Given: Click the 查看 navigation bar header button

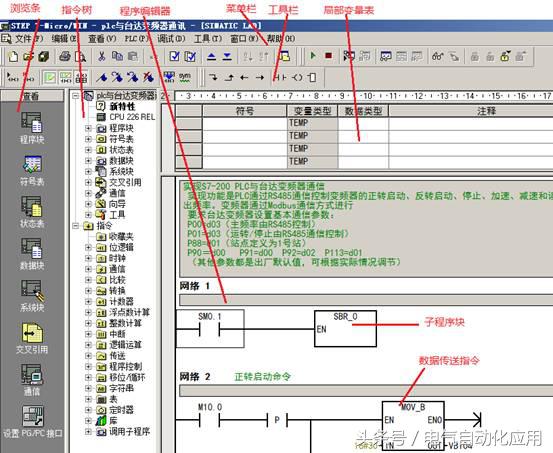Looking at the screenshot, I should click(32, 96).
